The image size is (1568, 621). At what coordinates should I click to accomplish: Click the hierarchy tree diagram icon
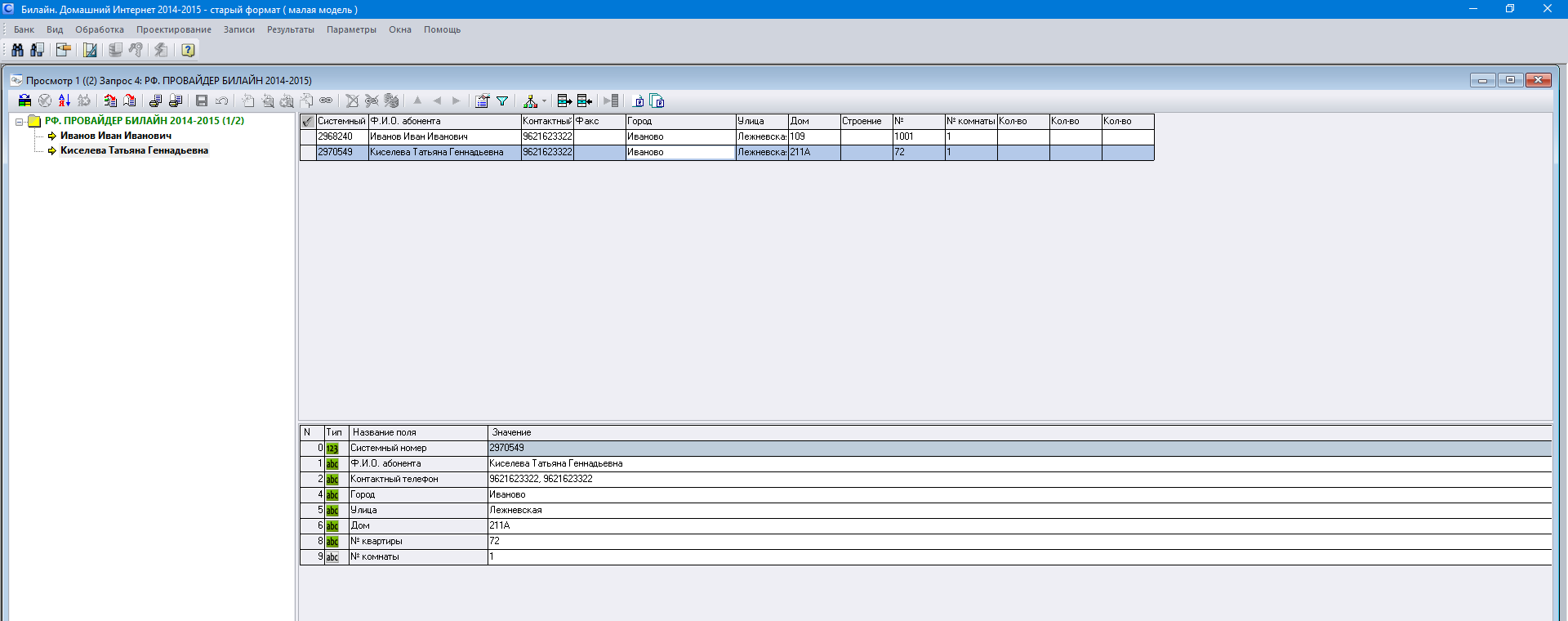pos(530,101)
